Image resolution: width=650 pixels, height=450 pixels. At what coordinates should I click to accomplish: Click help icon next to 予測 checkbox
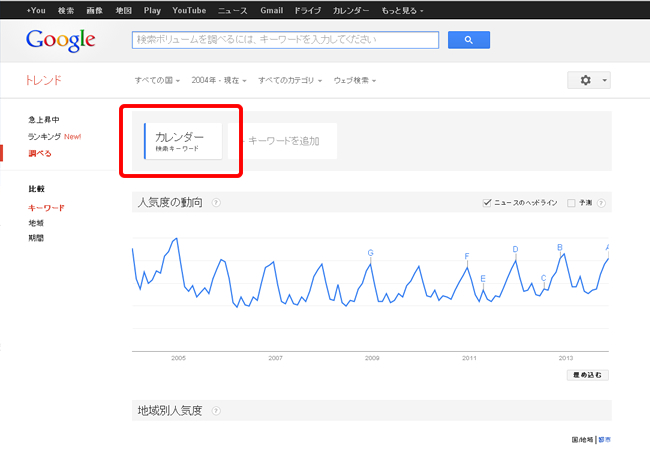pyautogui.click(x=601, y=203)
